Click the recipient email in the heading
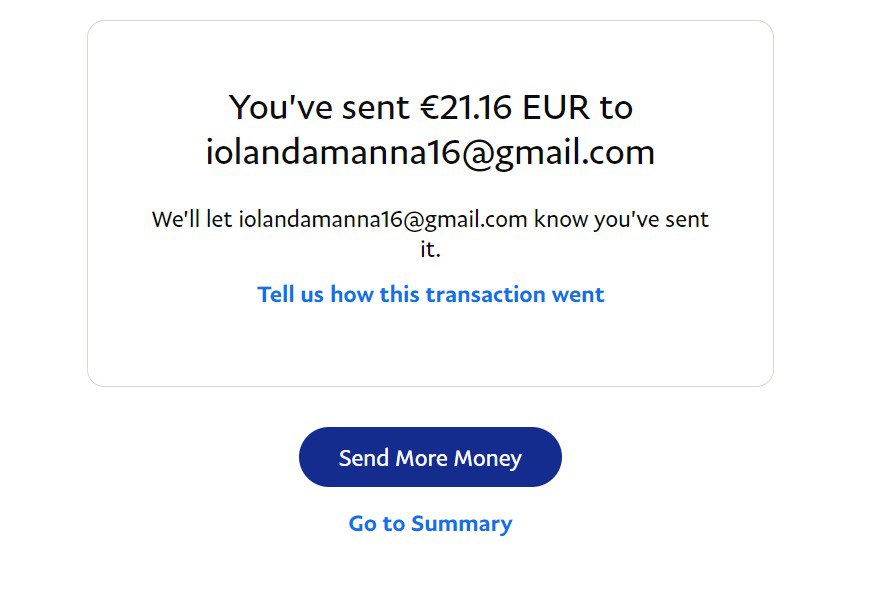Viewport: 891px width, 612px height. 430,153
